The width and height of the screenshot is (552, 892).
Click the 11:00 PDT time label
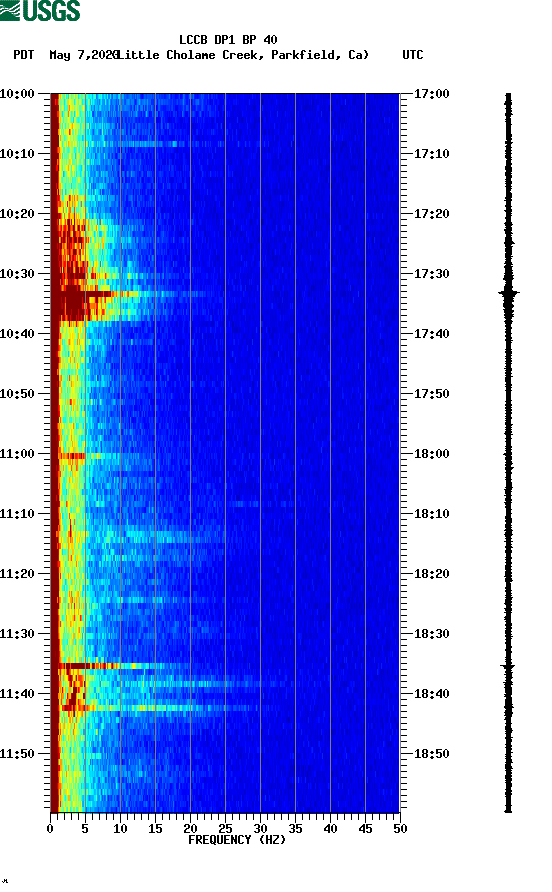(18, 454)
